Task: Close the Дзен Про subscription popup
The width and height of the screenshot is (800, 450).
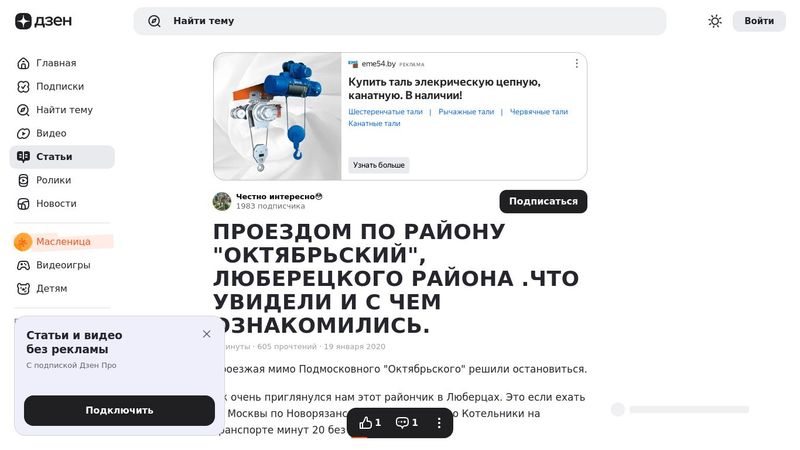Action: 206,334
